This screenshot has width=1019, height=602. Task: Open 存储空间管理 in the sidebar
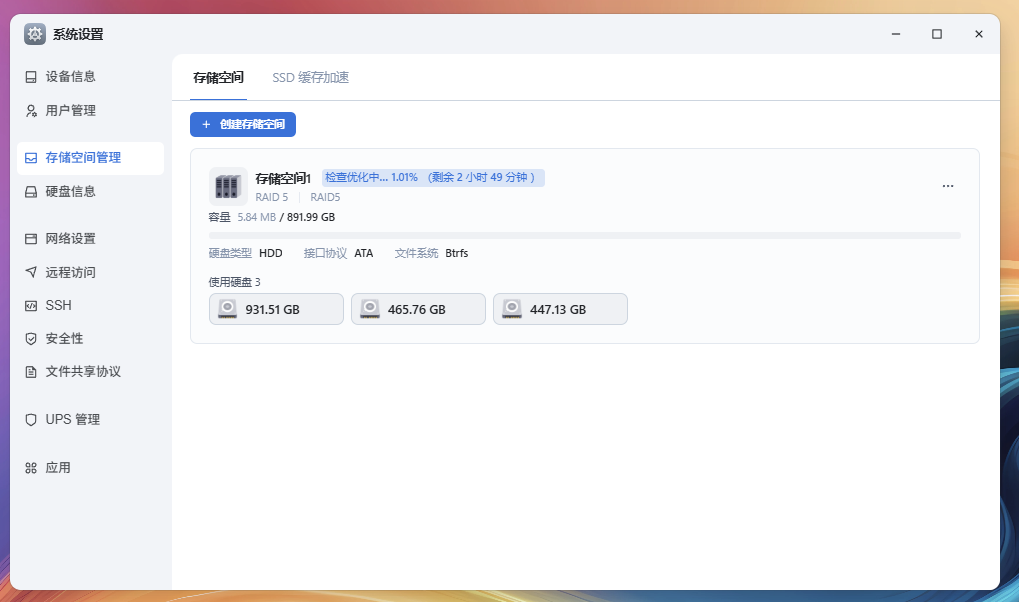coord(90,158)
